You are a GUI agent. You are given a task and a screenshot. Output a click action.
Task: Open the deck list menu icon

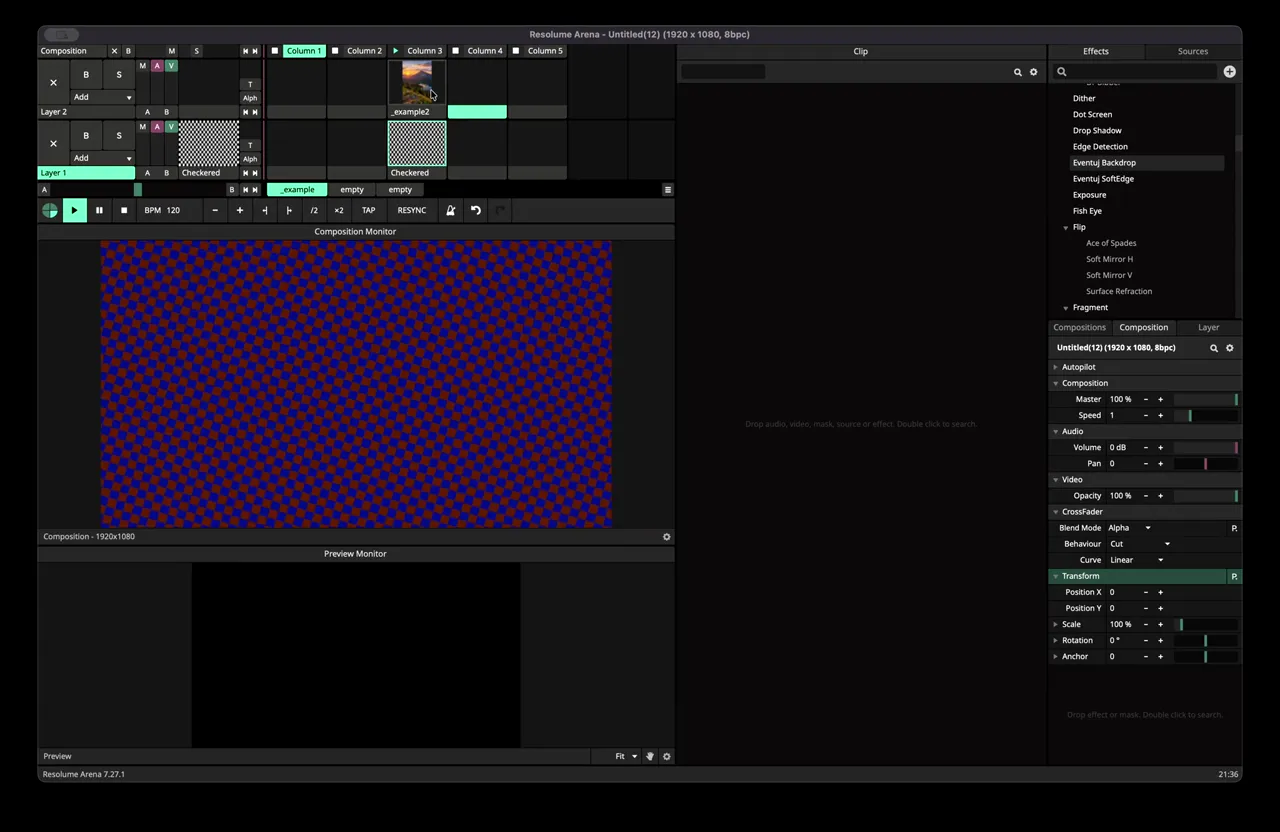point(668,190)
